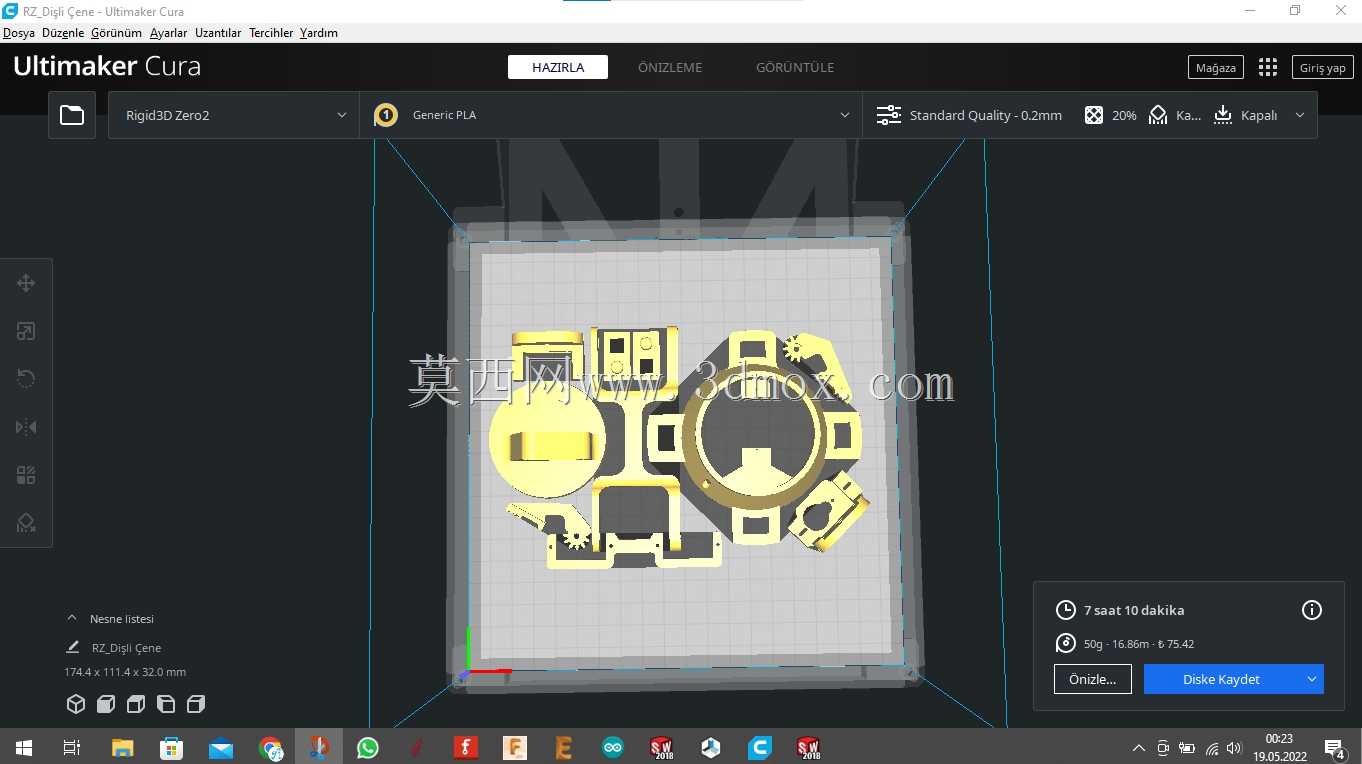Click the 174.4 x 111.4 x 32.0 mm dimensions
Image resolution: width=1362 pixels, height=764 pixels.
pos(125,672)
